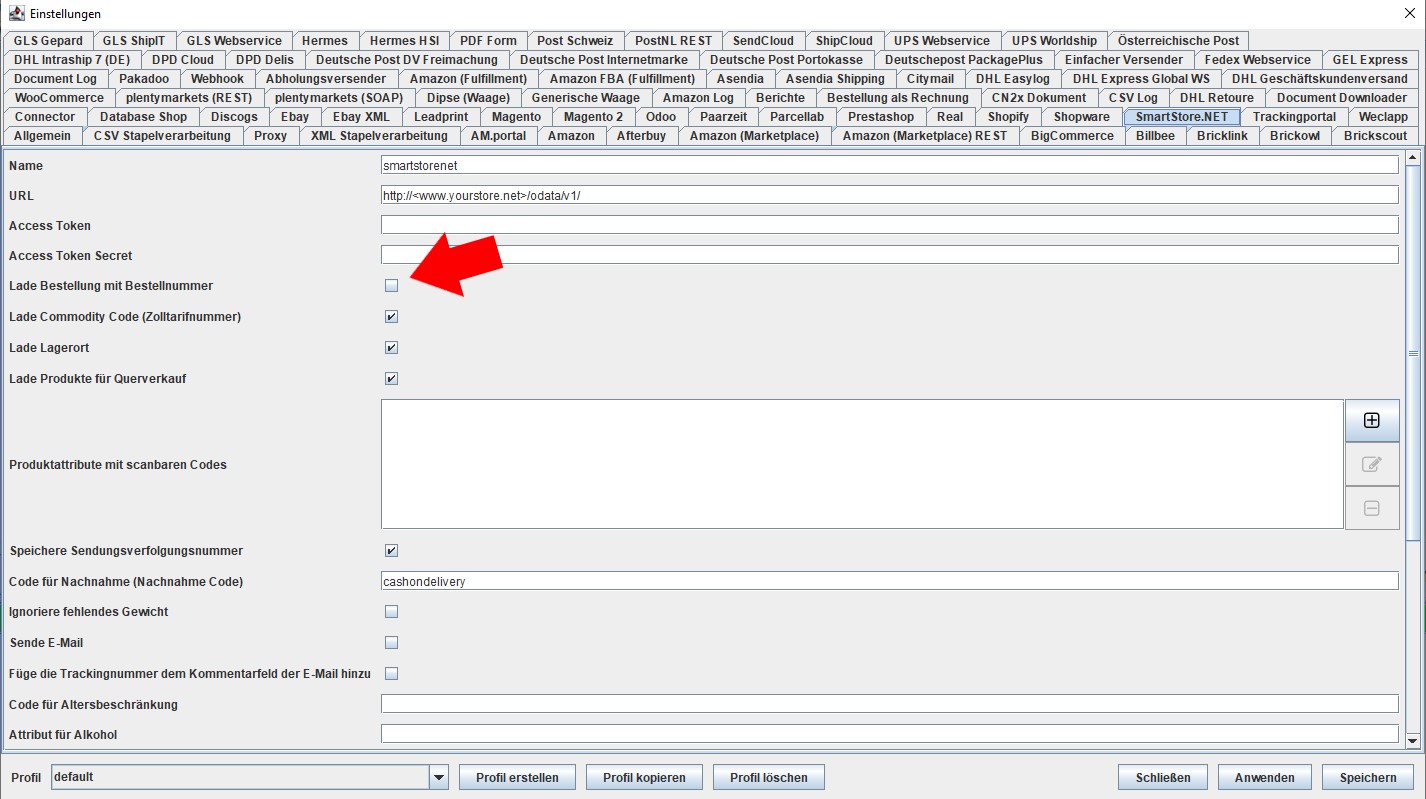Screen dimensions: 1426x799
Task: Open the Document Log tab
Action: click(55, 79)
